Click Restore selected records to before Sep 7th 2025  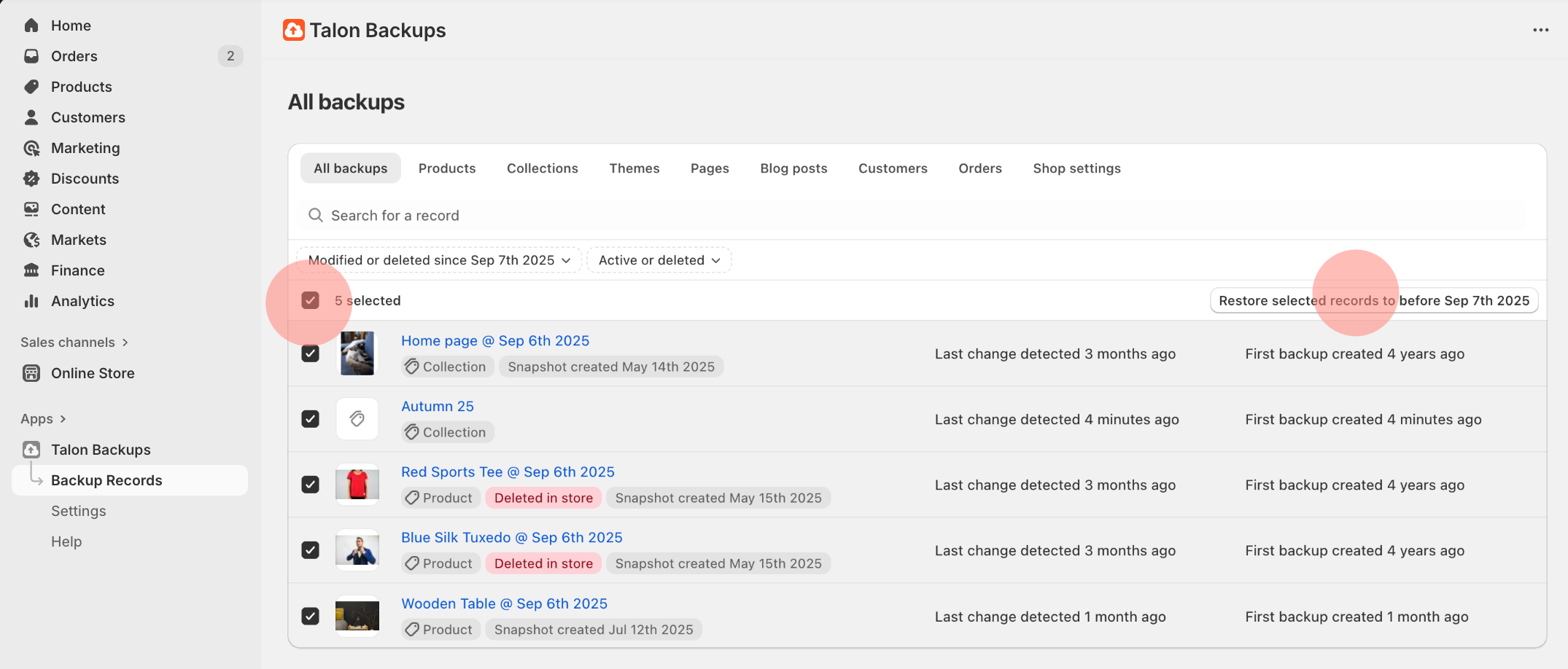pos(1373,300)
